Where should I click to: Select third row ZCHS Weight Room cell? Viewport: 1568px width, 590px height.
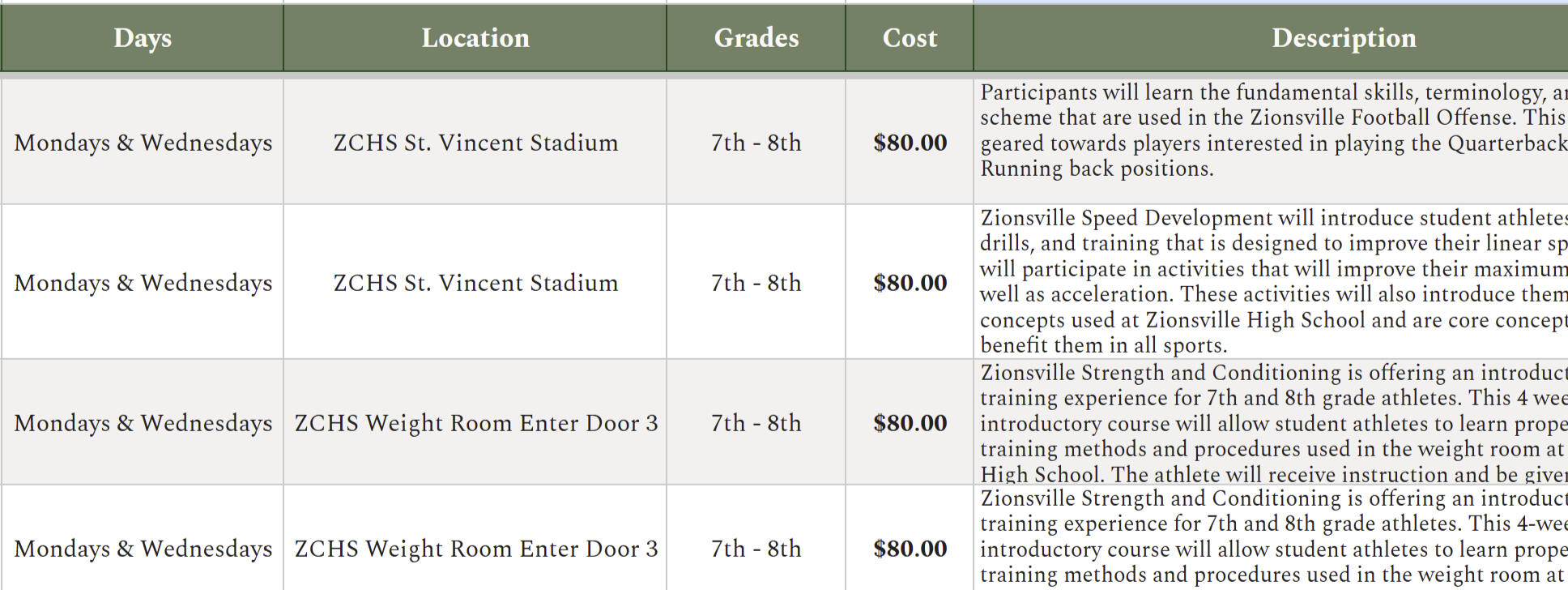(x=475, y=423)
